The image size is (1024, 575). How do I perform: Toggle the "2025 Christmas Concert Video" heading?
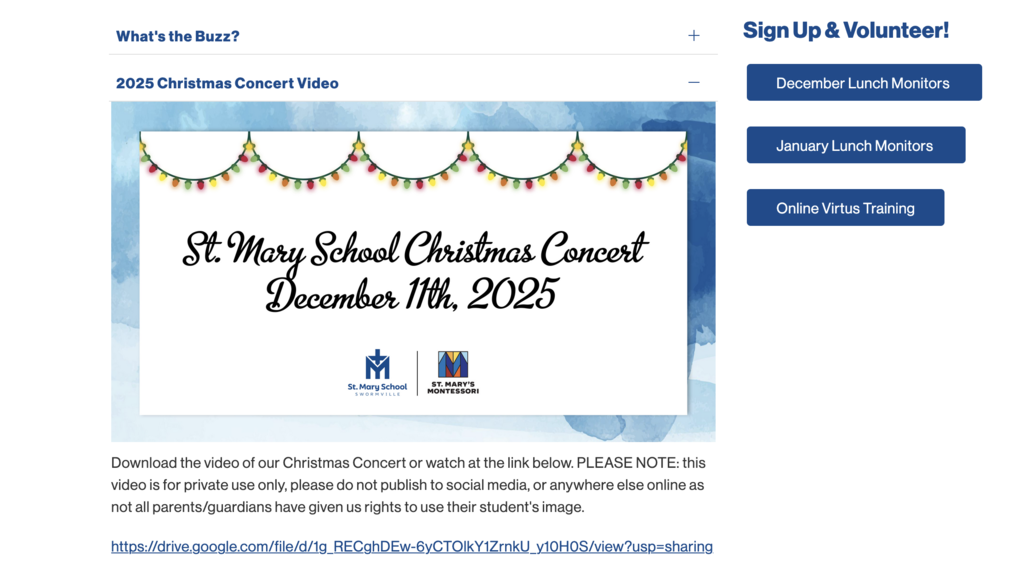pyautogui.click(x=227, y=83)
